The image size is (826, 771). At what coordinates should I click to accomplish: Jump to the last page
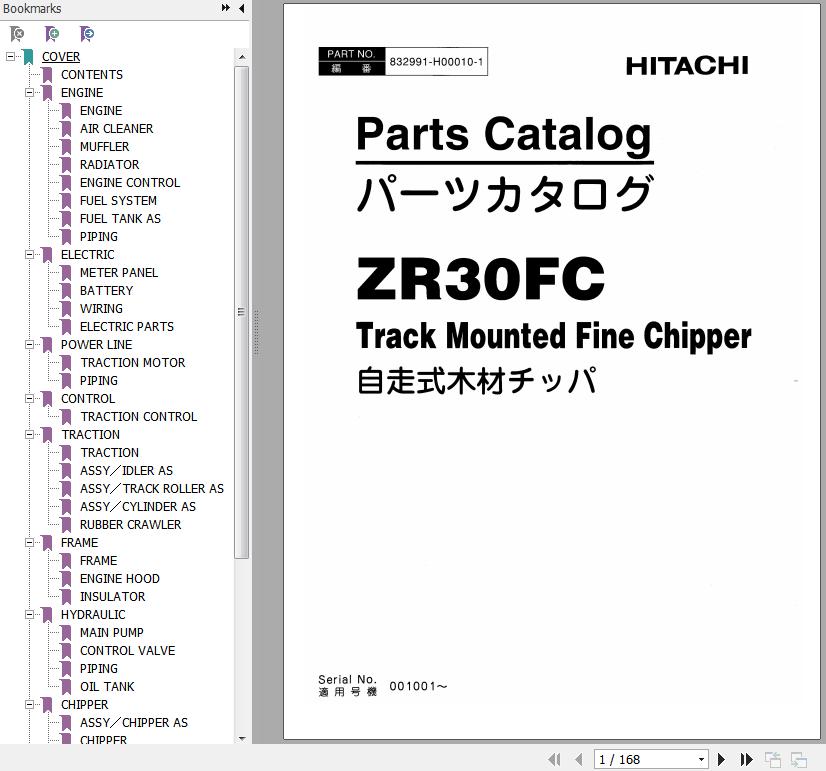746,759
